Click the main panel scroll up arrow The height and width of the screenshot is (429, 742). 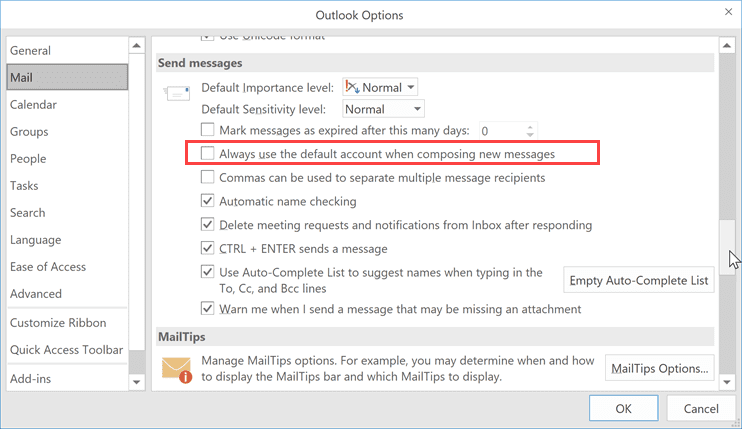point(727,46)
